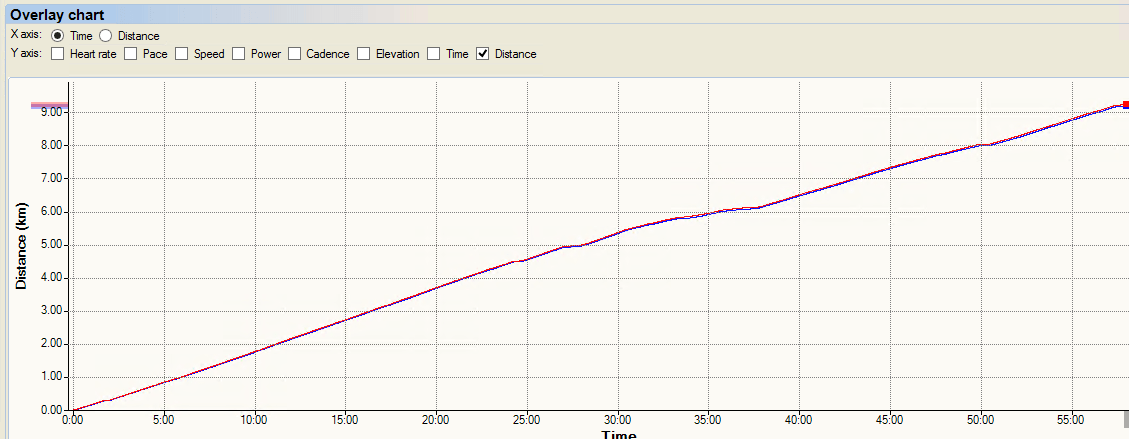1129x439 pixels.
Task: Click the scrollbar thumb at the chart's right edge
Action: 1126,420
